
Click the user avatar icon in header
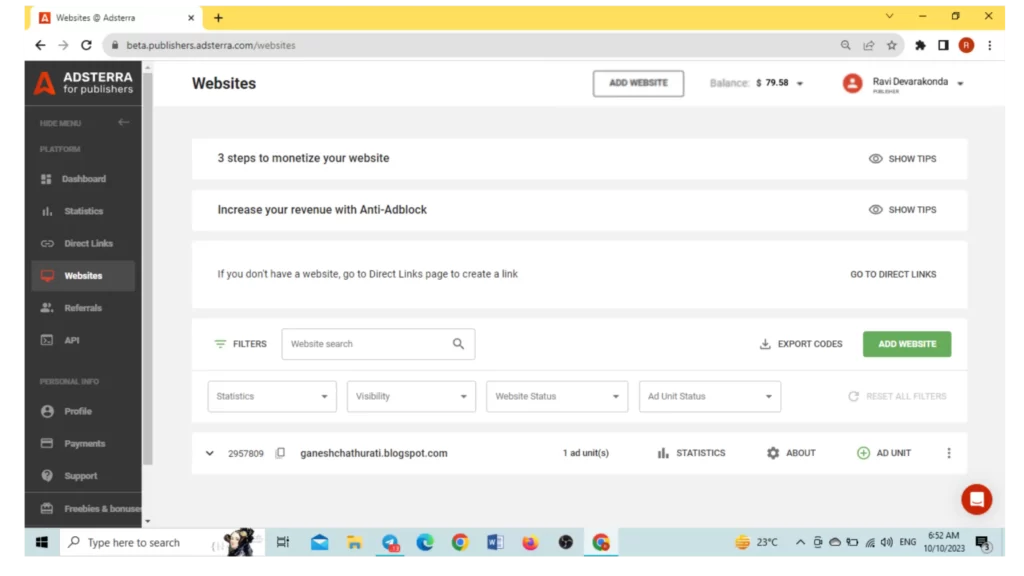pos(852,84)
